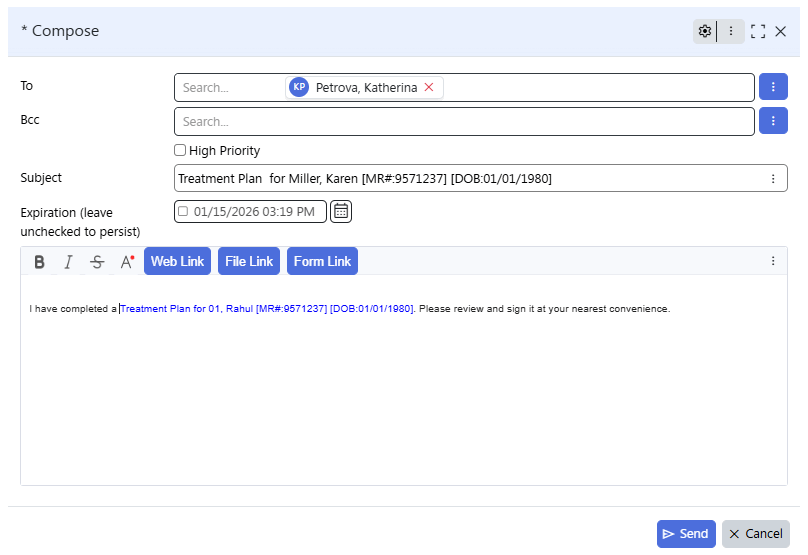Toggle strikethrough formatting

[97, 262]
